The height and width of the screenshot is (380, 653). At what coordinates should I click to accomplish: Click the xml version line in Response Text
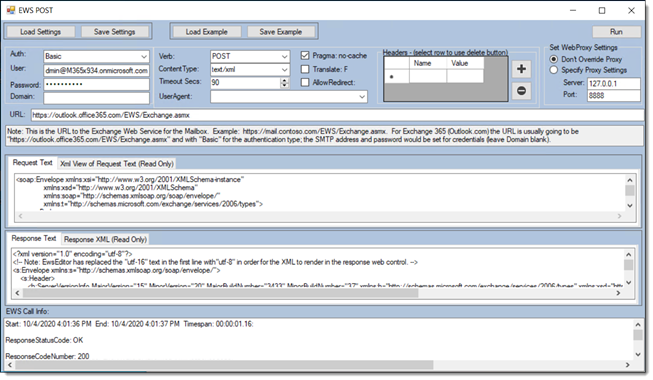[x=72, y=254]
